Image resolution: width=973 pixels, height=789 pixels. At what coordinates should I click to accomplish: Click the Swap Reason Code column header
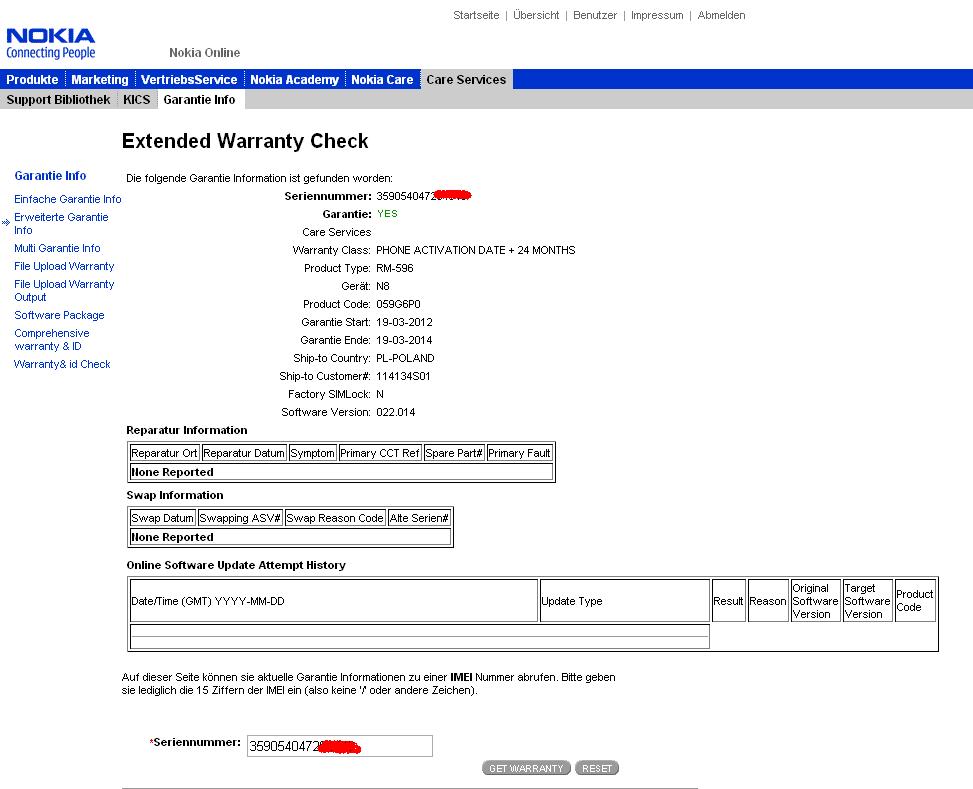point(335,518)
